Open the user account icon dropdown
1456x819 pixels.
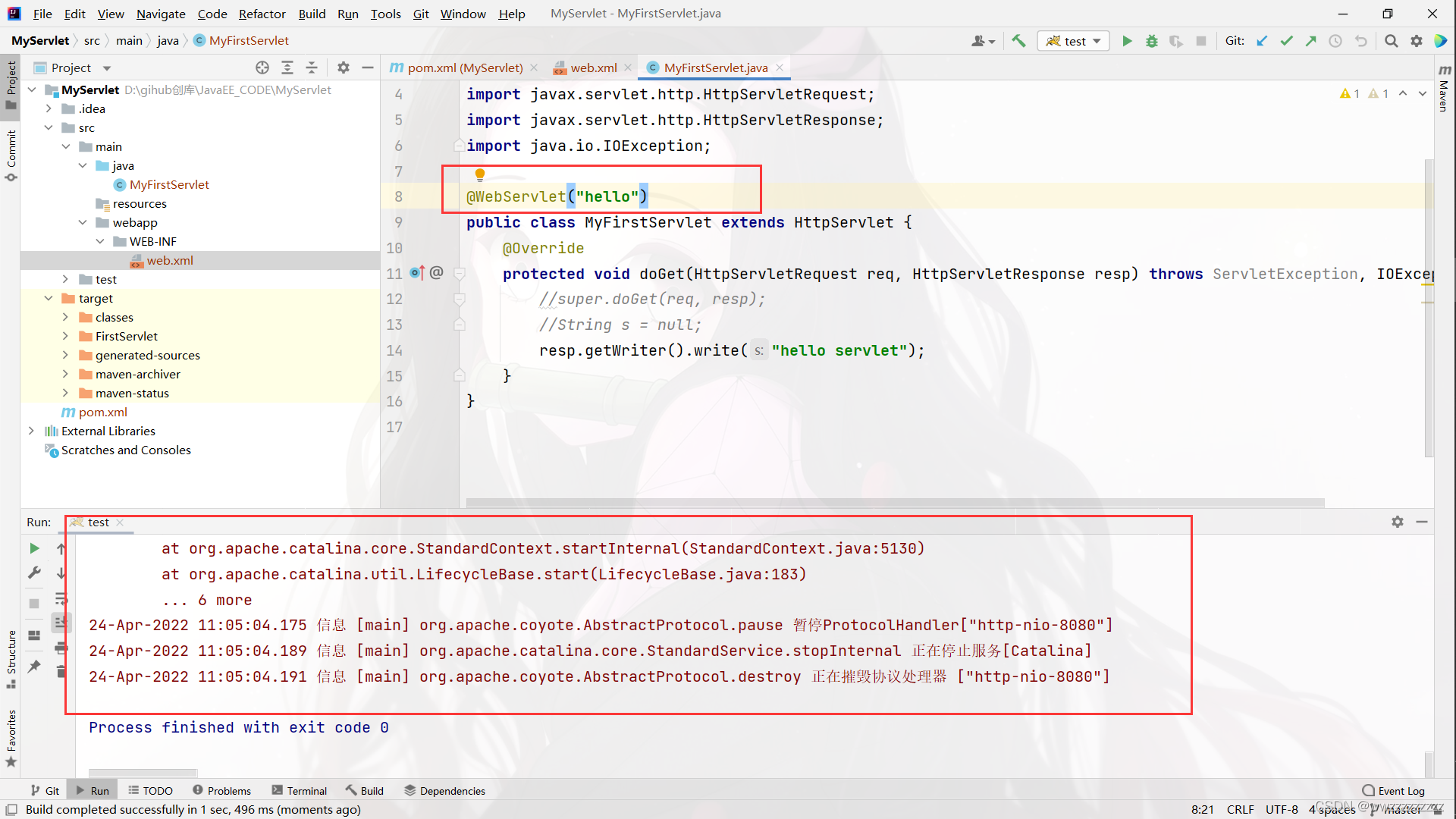tap(983, 41)
